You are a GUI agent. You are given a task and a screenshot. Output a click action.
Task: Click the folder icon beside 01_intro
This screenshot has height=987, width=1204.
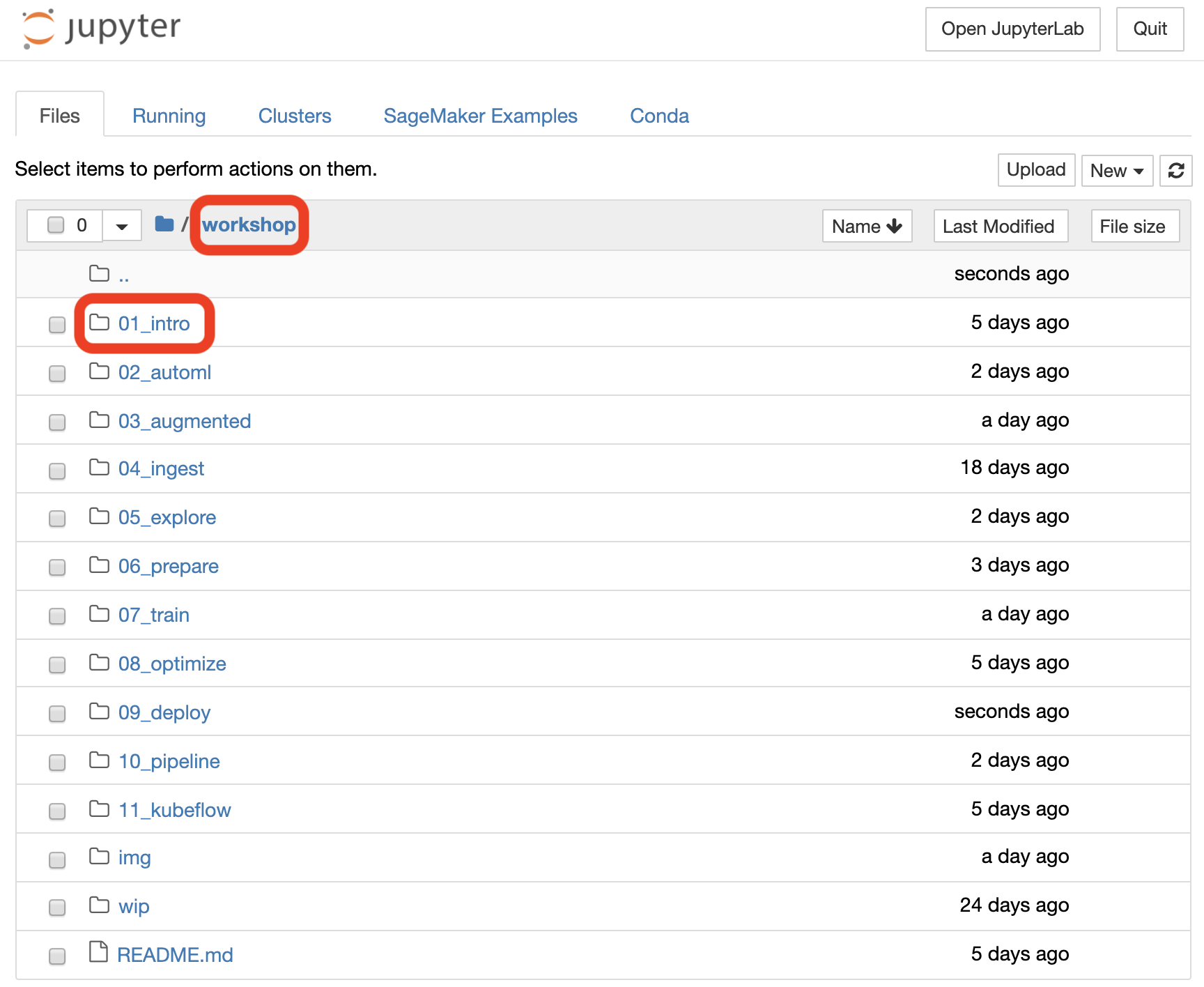[100, 322]
